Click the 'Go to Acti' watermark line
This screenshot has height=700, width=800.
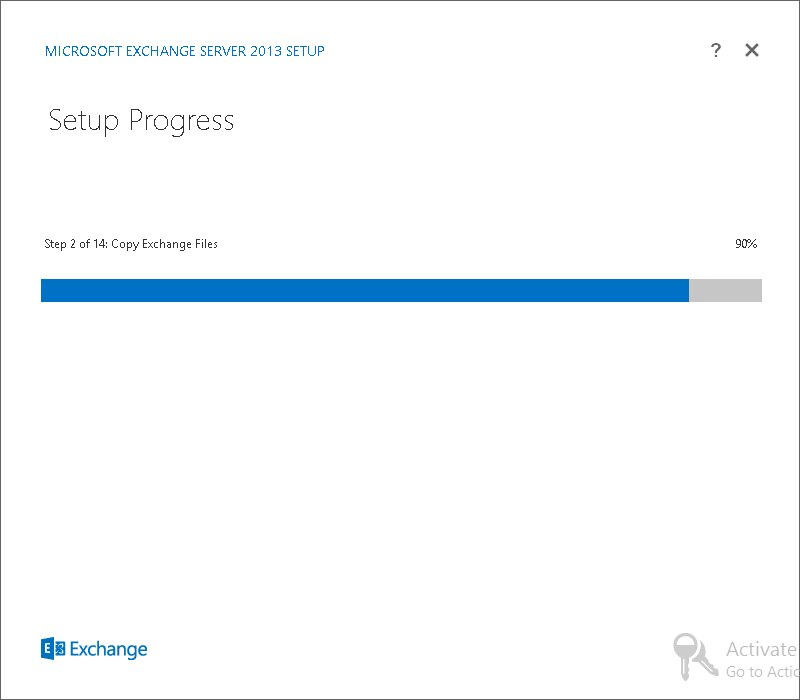click(x=762, y=671)
